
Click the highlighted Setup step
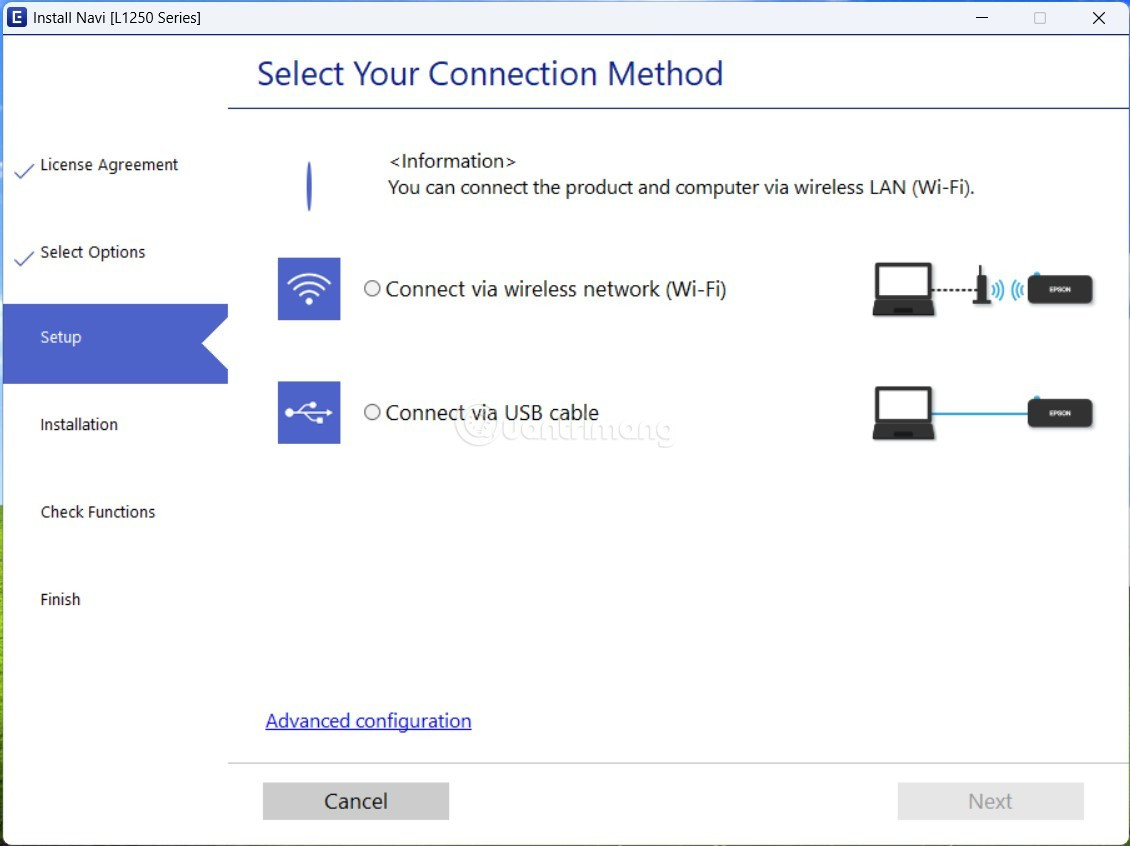coord(61,338)
